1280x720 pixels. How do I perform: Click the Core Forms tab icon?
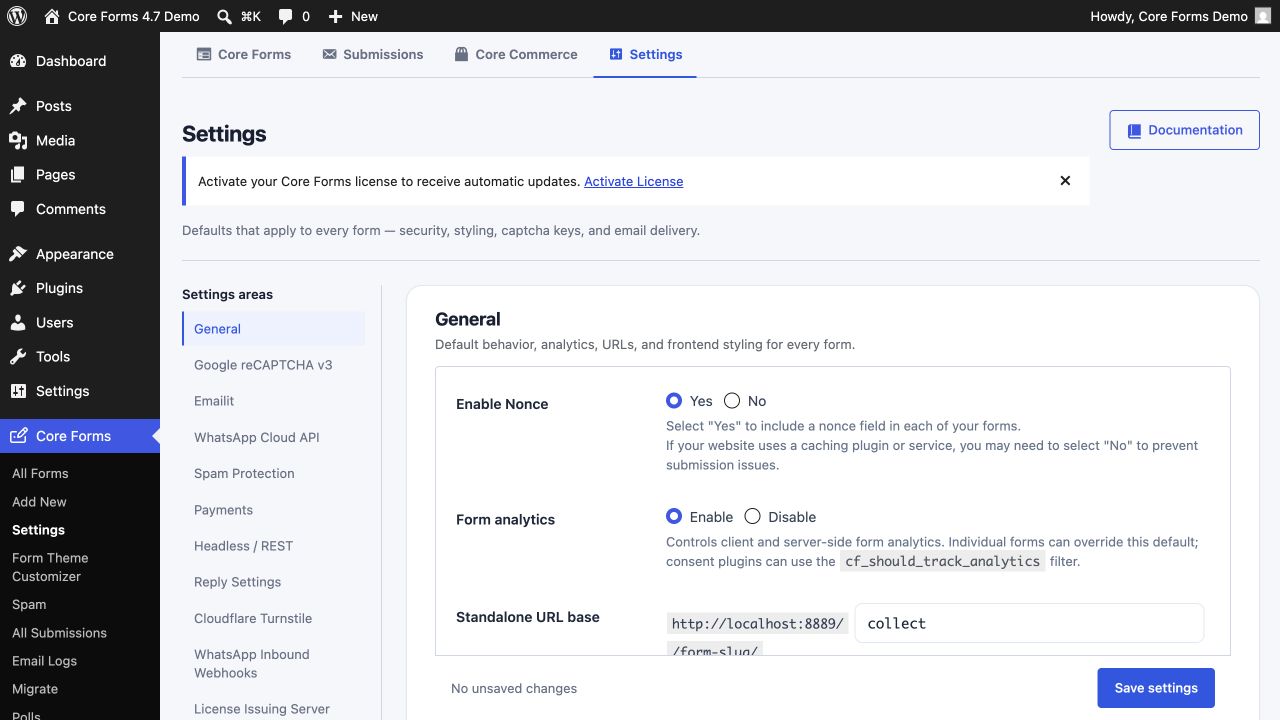[204, 55]
